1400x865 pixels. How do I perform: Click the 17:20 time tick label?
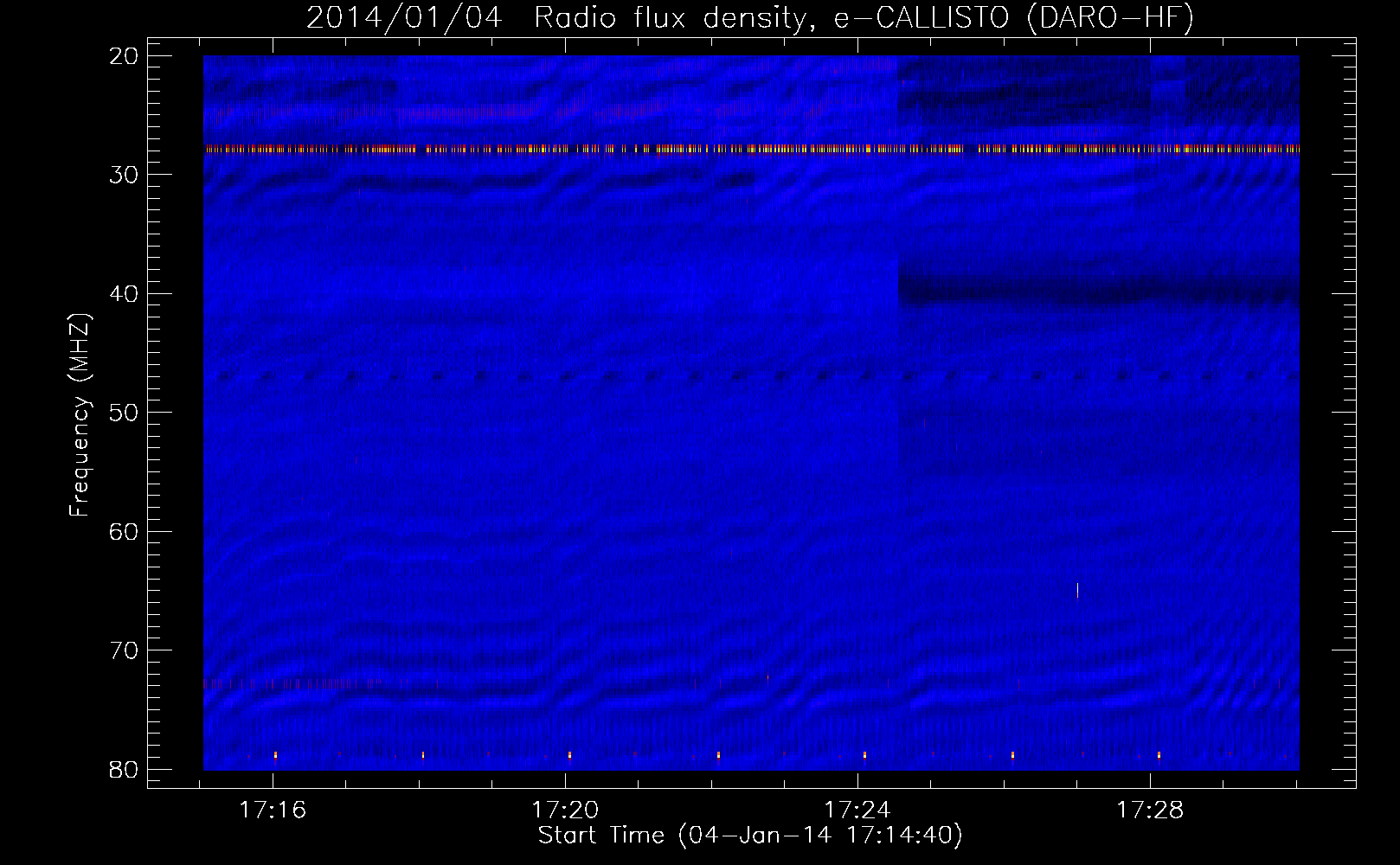click(x=565, y=811)
